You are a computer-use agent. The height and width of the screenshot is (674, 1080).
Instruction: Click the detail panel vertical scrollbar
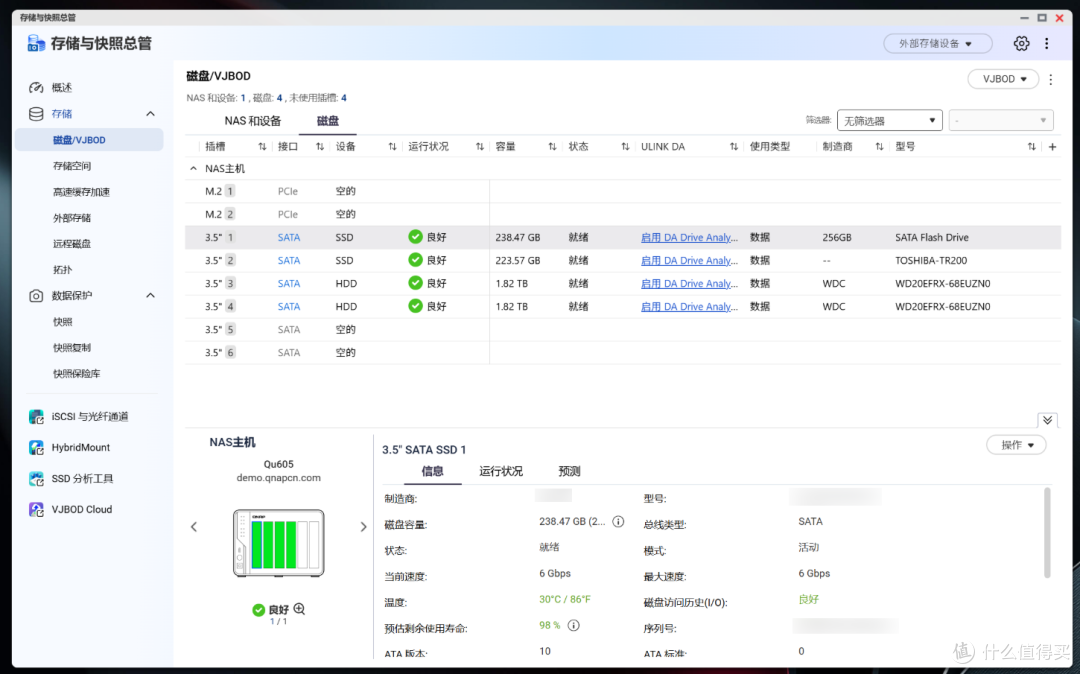[1047, 533]
